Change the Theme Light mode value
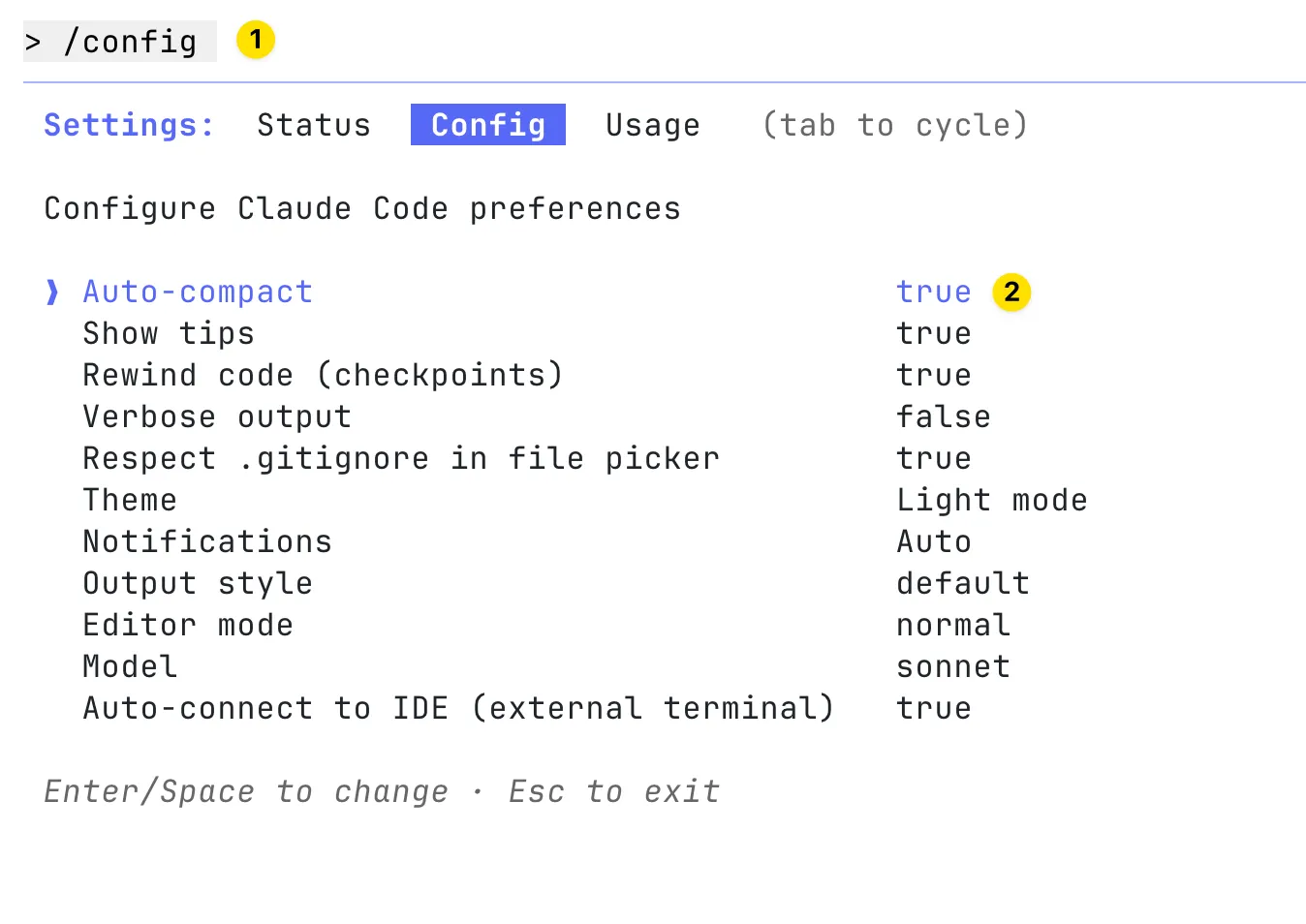The height and width of the screenshot is (924, 1306). (991, 500)
